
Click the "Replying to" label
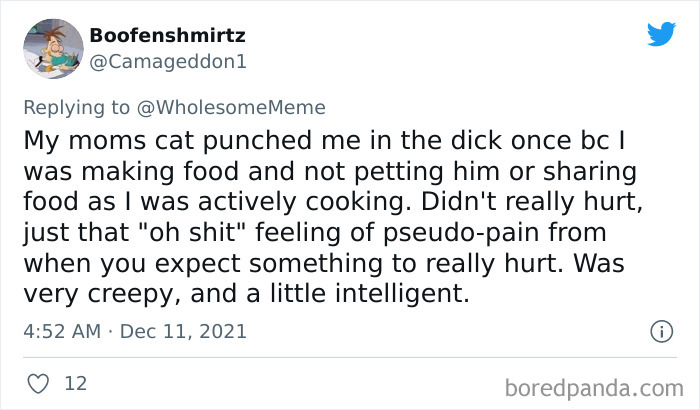tap(88, 107)
